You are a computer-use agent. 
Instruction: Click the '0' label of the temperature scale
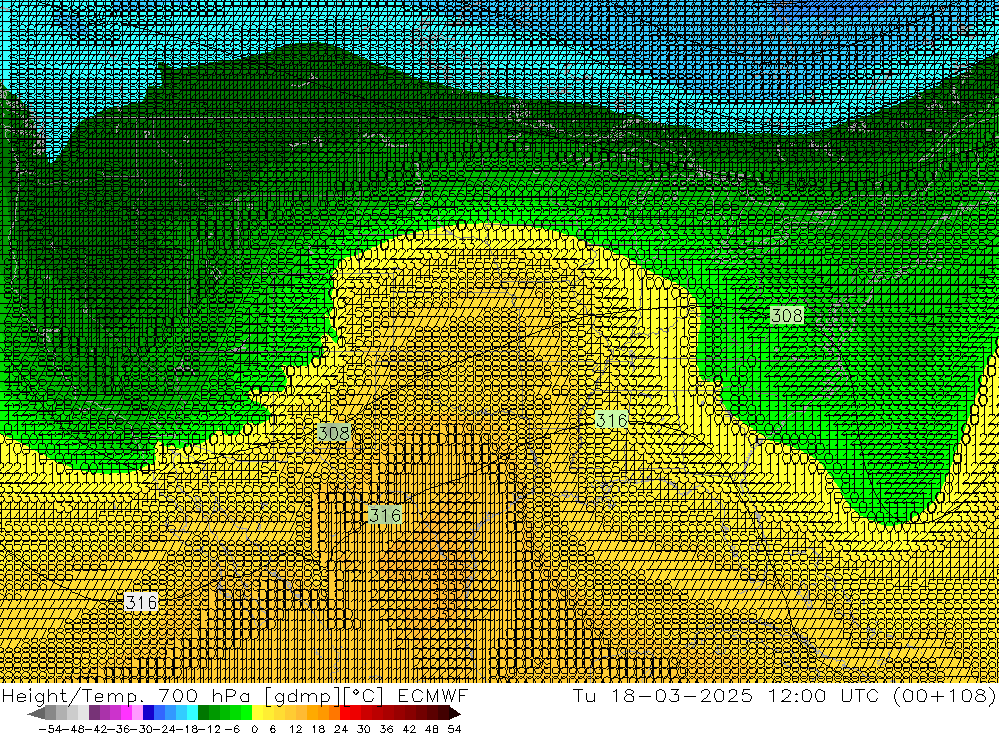254,729
